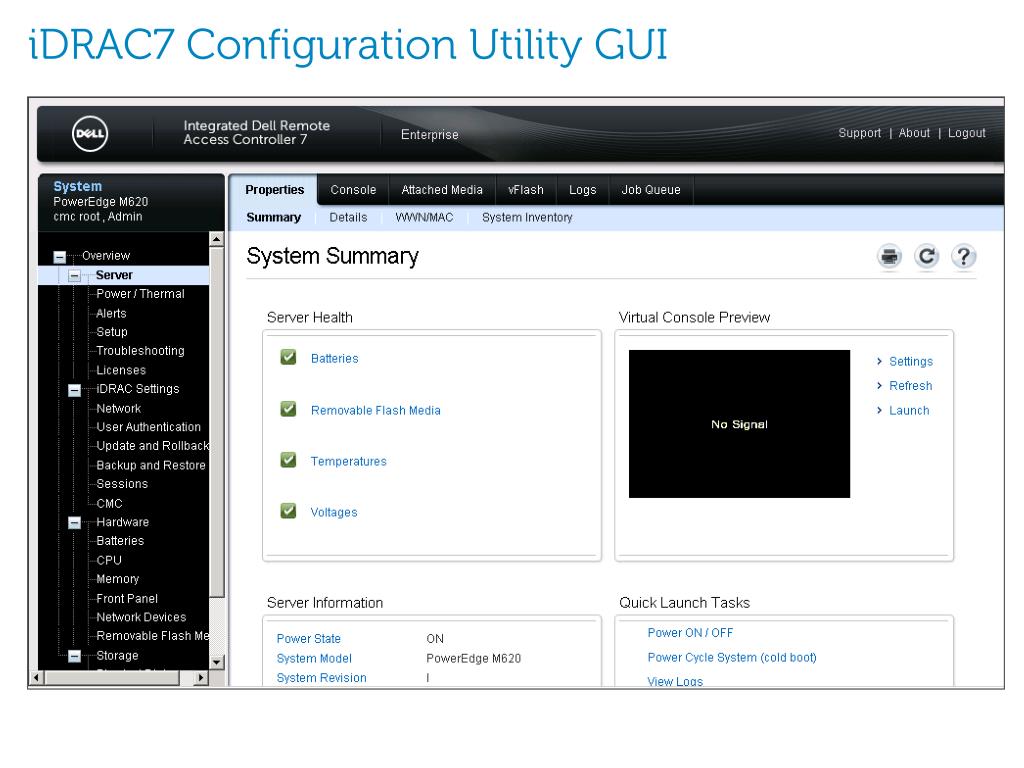Click Power Cycle System (cold boot)
This screenshot has height=768, width=1024.
click(731, 657)
